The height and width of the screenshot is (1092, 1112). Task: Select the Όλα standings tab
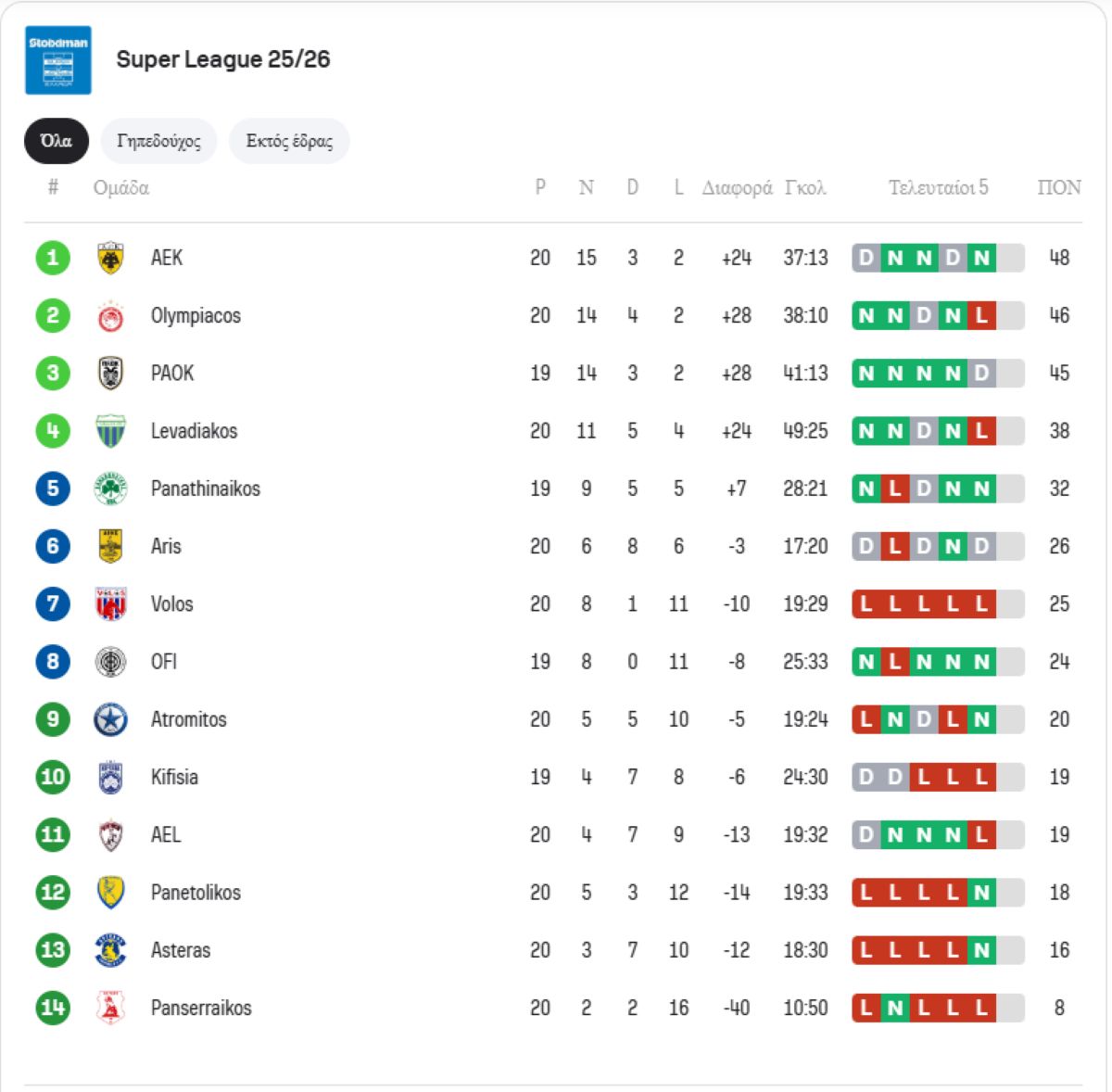57,141
